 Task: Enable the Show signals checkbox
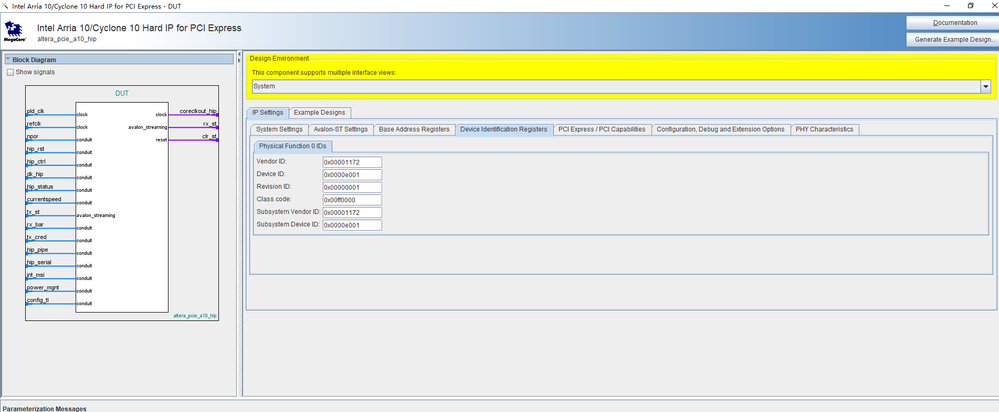[10, 73]
